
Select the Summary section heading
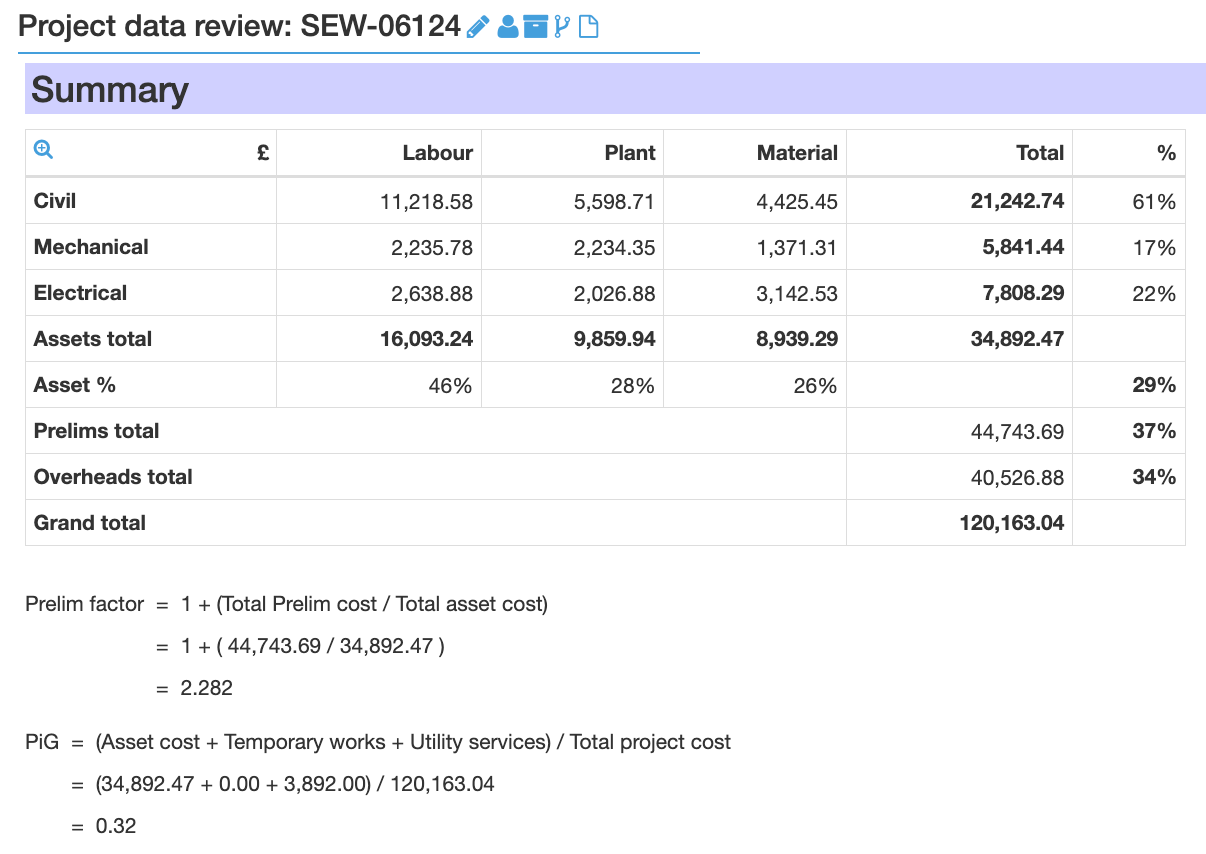click(x=110, y=89)
